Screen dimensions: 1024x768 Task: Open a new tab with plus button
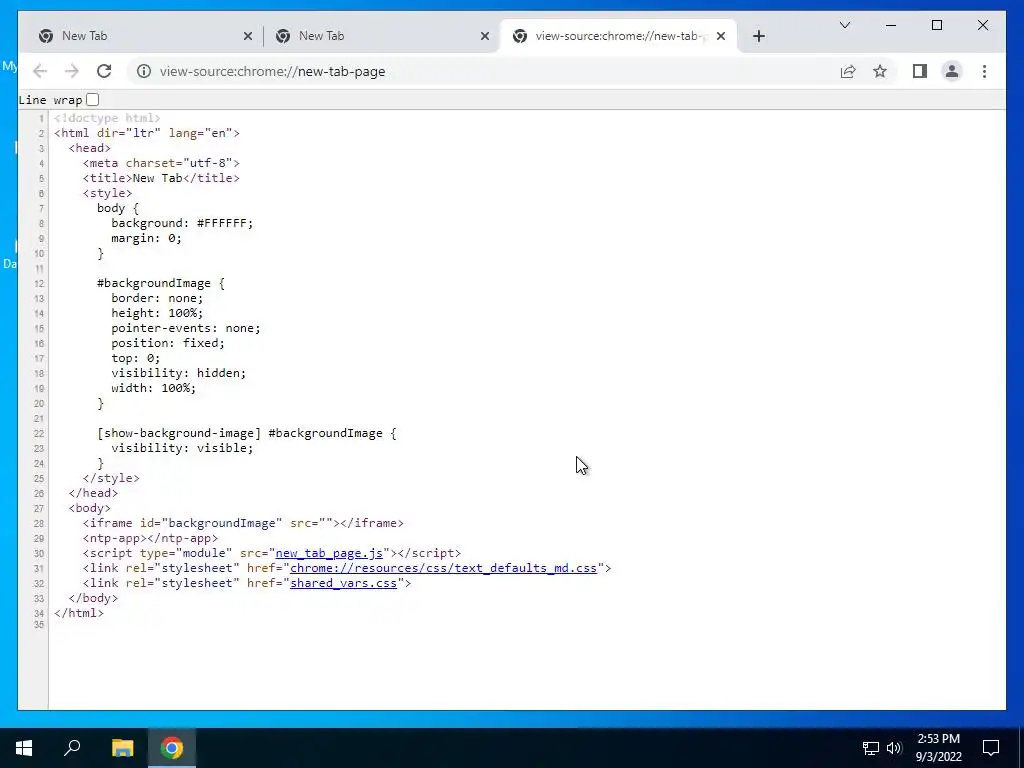[x=758, y=36]
